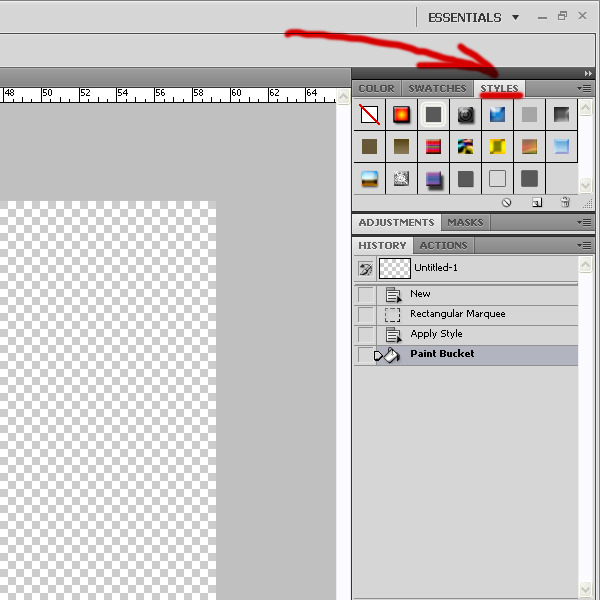Set history brush source to Apply Style

[x=365, y=335]
